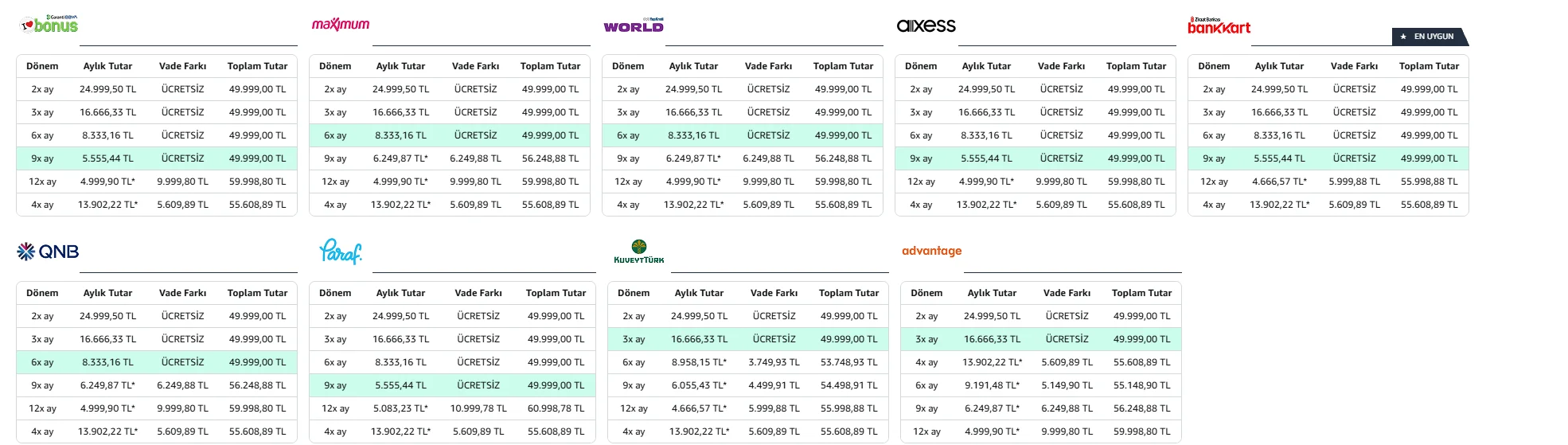This screenshot has height=445, width=1568.
Task: Click 13.902,22 TL* in the axess table
Action: pyautogui.click(x=986, y=205)
